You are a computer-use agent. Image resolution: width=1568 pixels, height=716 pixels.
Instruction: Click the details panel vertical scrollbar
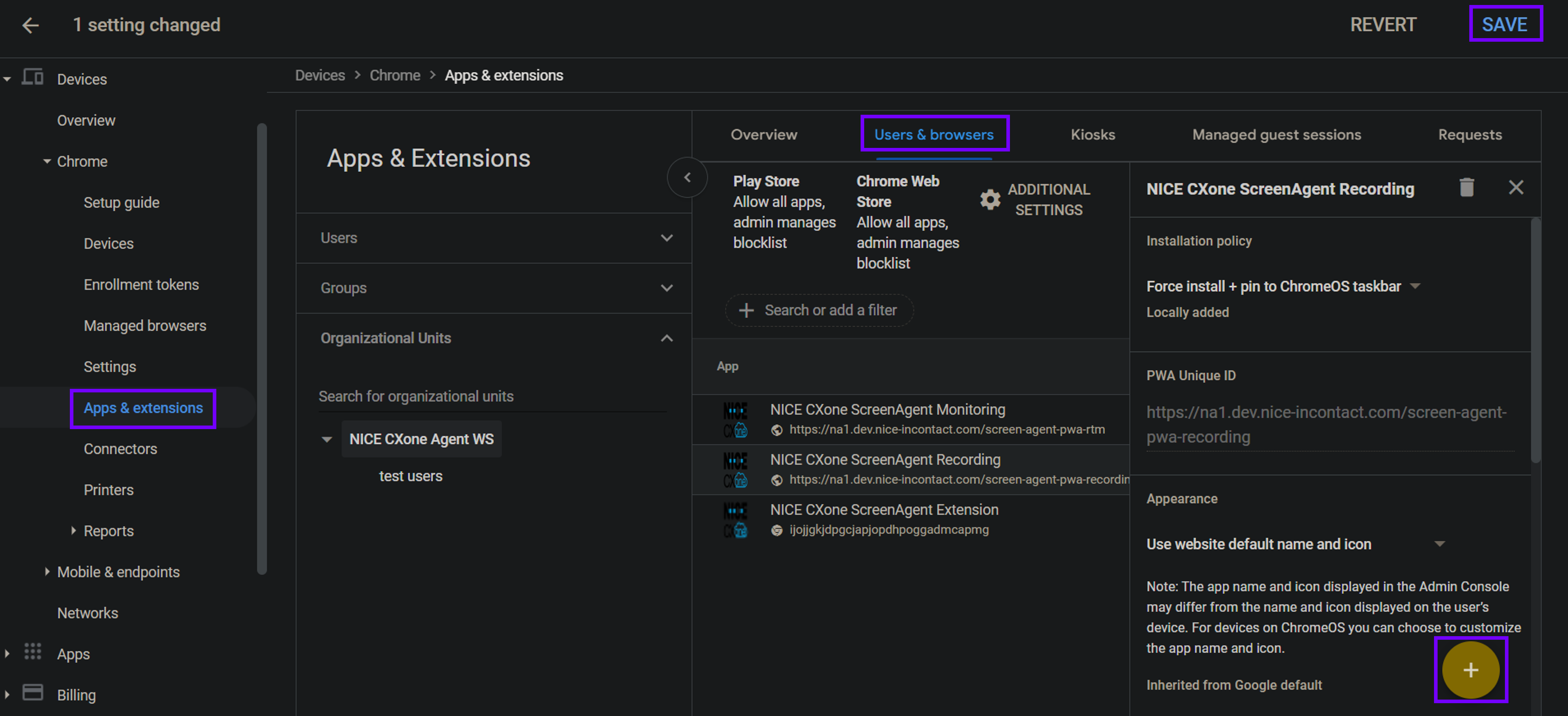1535,341
